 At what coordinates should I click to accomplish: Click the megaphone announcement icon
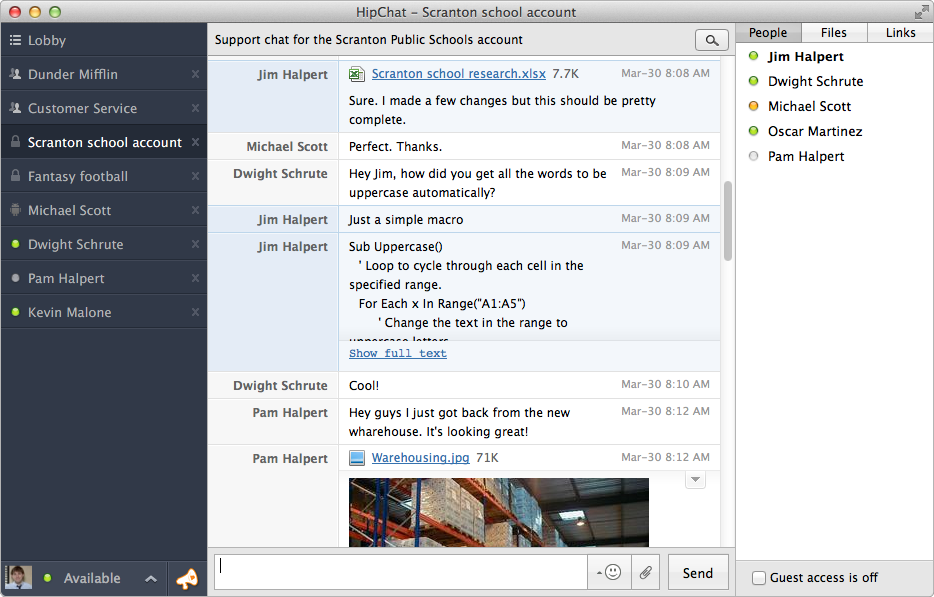click(187, 578)
